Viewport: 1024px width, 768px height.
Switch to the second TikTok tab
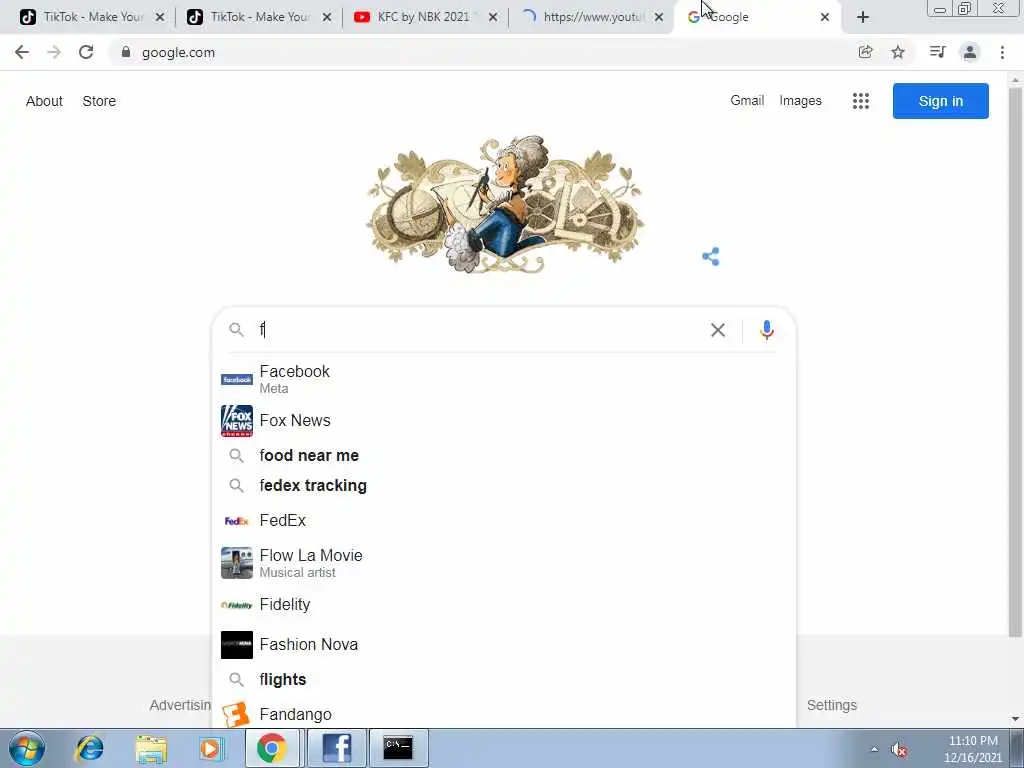click(x=258, y=17)
